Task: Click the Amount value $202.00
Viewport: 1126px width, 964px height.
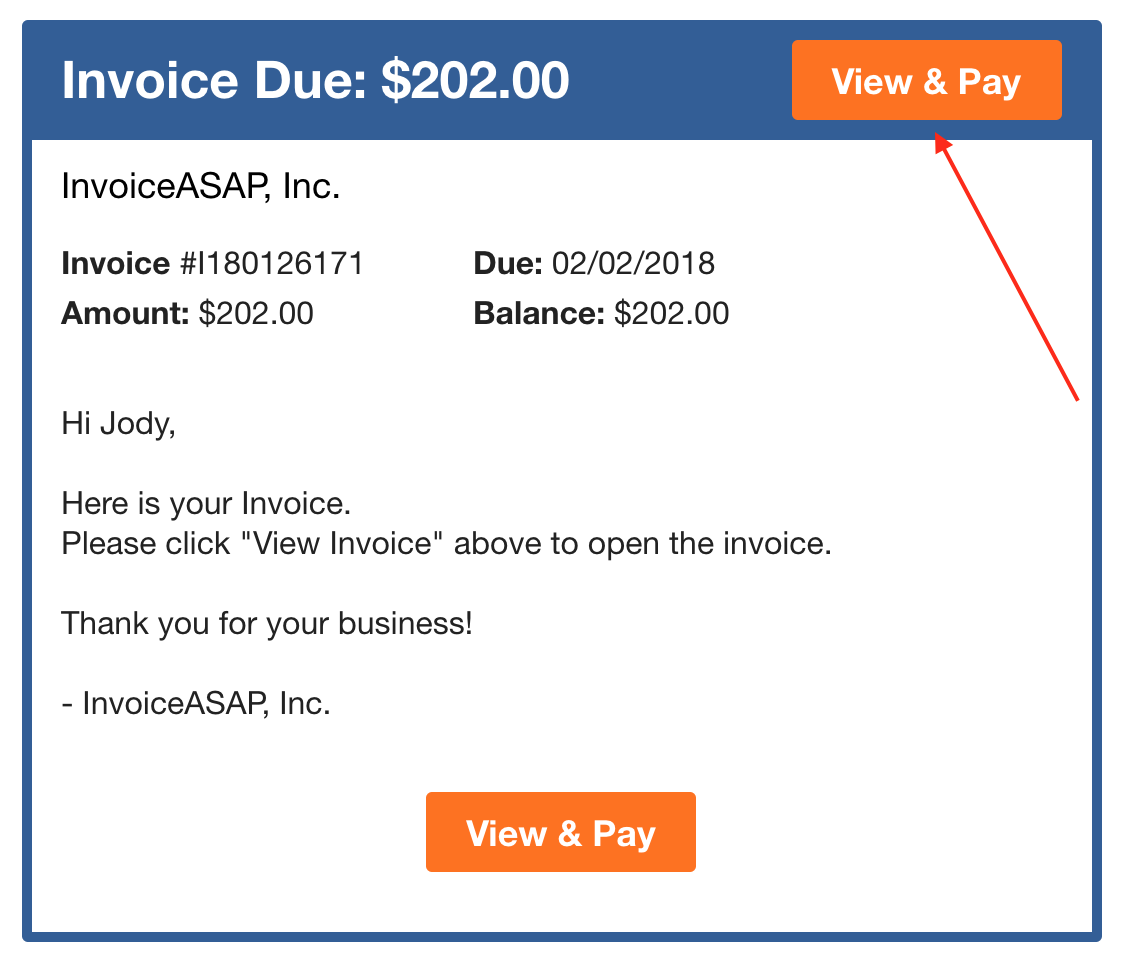Action: coord(256,314)
